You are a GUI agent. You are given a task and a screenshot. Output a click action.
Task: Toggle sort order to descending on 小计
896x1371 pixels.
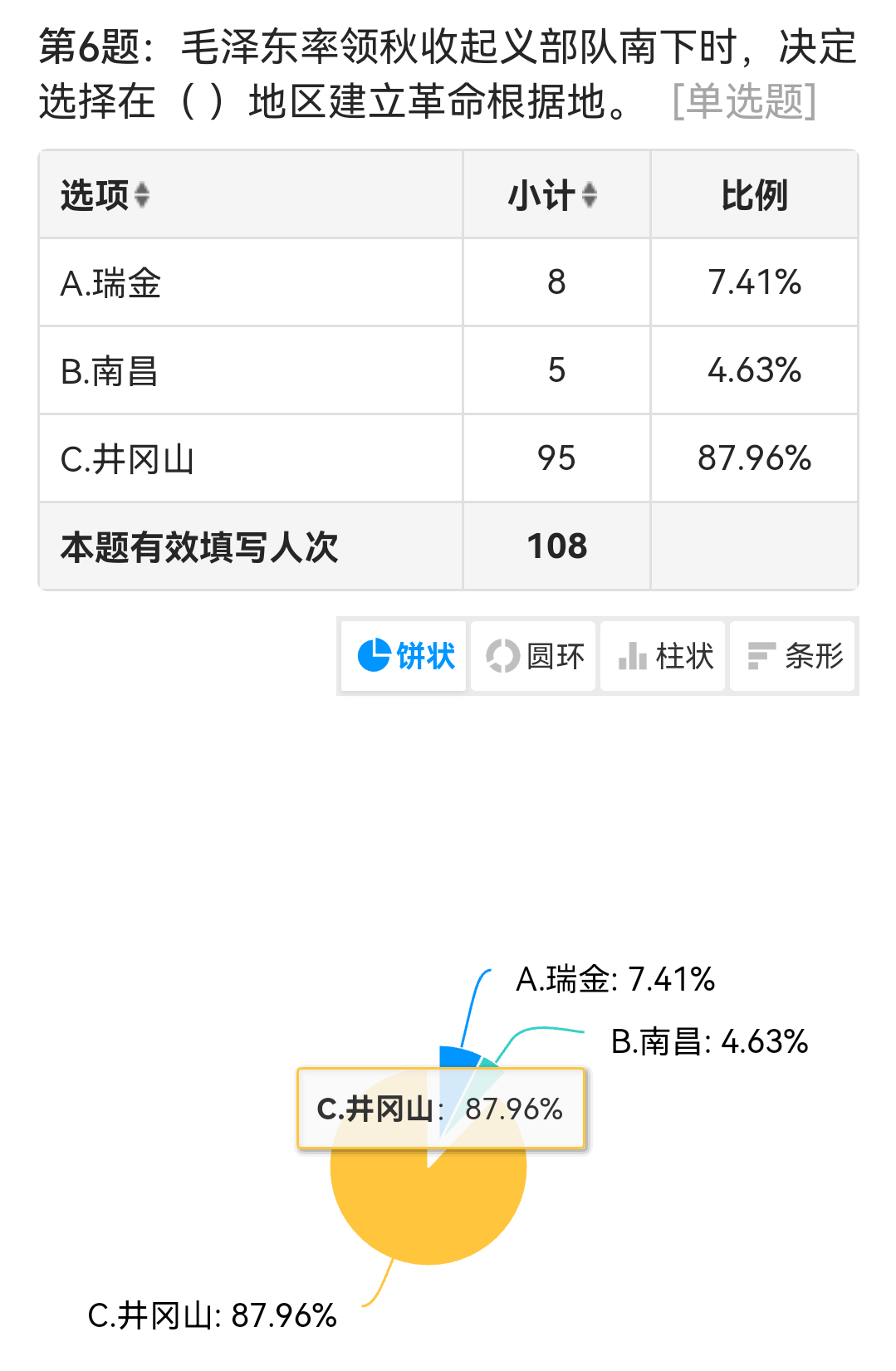tap(590, 201)
